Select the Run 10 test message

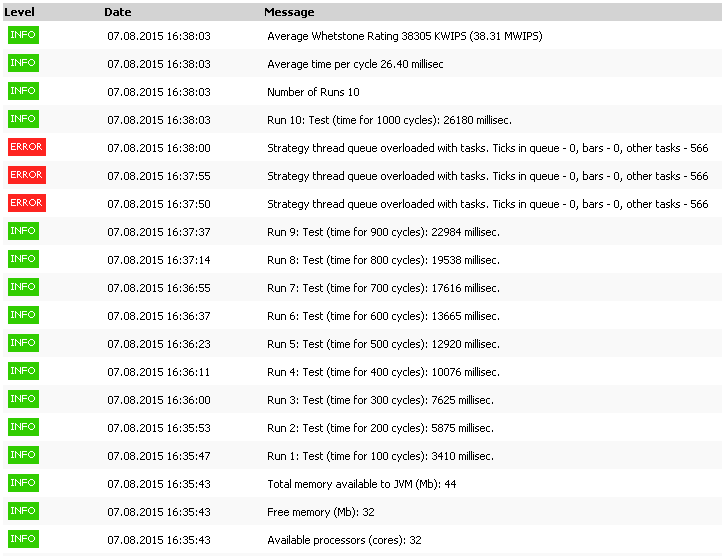390,120
